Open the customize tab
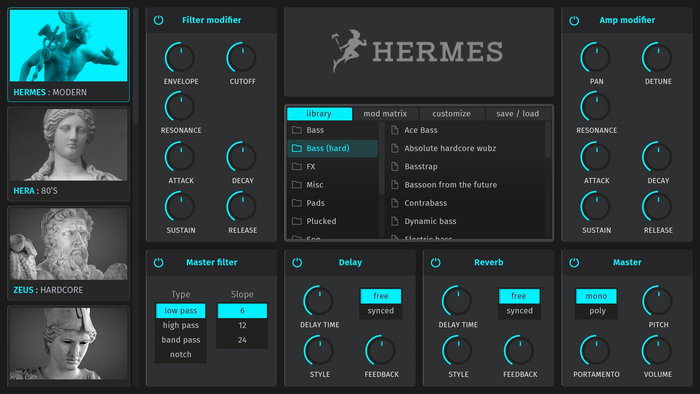The height and width of the screenshot is (394, 700). click(x=451, y=114)
